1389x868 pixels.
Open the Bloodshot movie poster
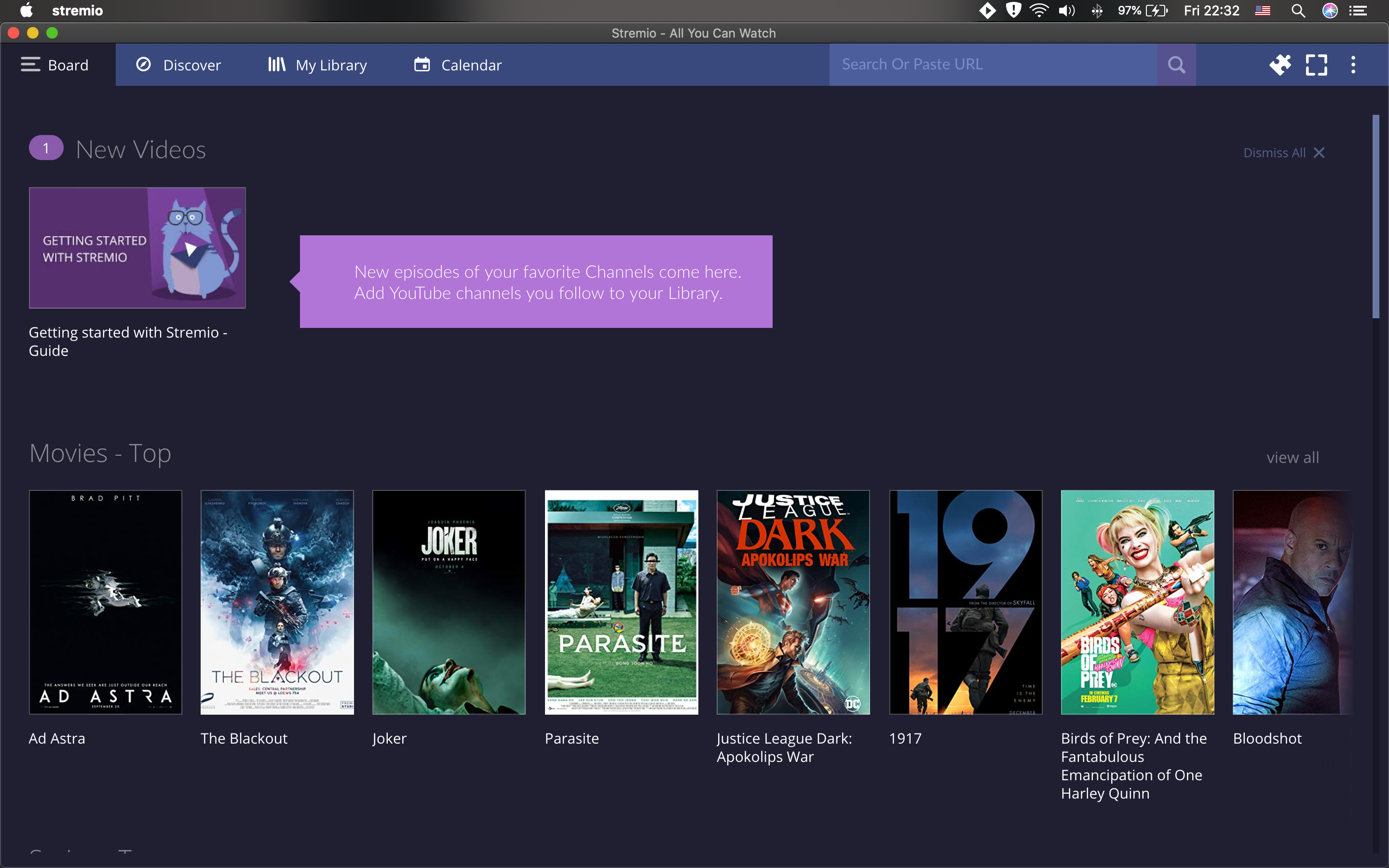(1293, 602)
